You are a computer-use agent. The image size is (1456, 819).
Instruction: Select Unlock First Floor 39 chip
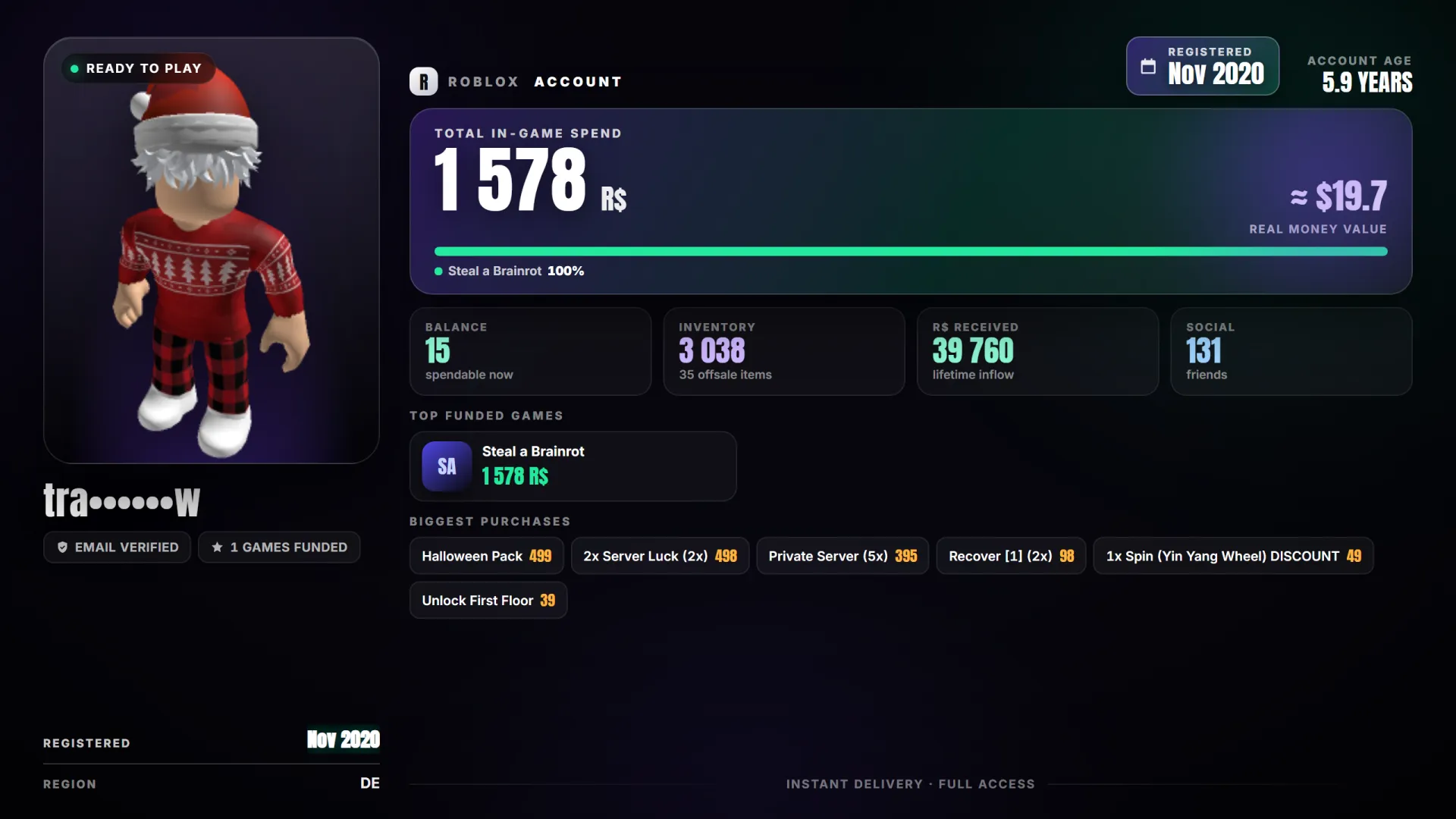click(x=488, y=600)
